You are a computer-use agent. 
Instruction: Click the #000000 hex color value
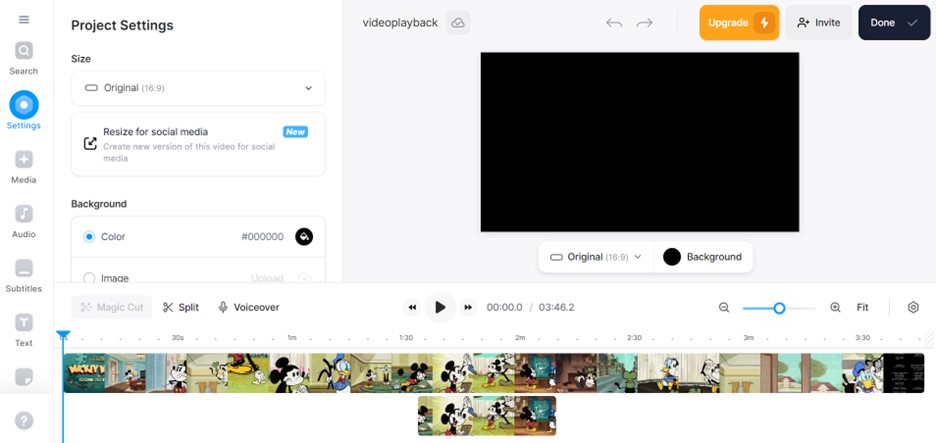(262, 236)
